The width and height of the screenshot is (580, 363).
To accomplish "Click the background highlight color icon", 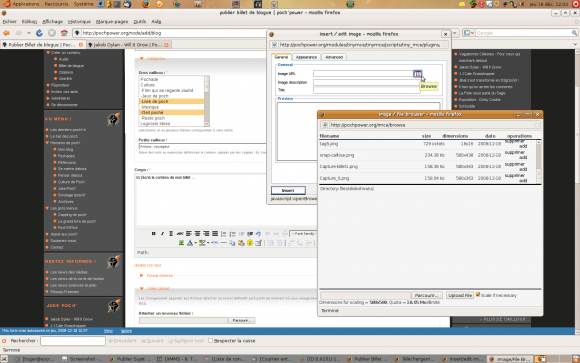I will [x=202, y=243].
